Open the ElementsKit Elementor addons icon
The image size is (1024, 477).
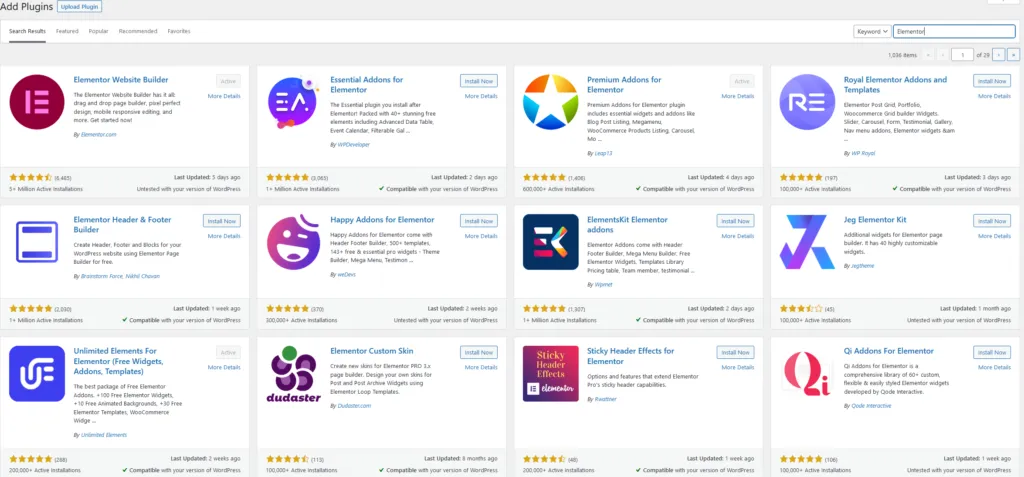click(x=551, y=242)
